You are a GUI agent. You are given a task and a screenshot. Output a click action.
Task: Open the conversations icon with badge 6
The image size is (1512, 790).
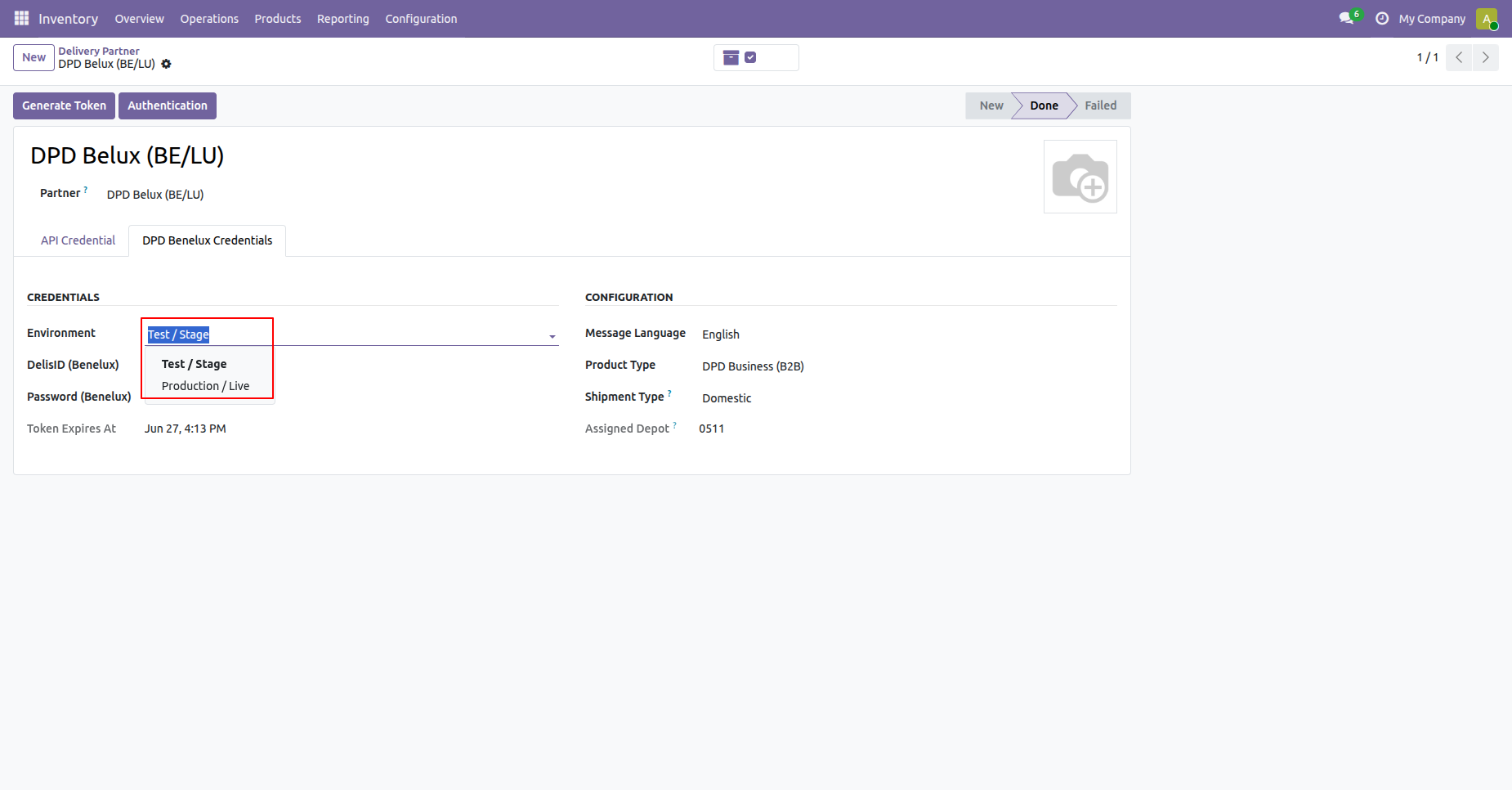[1349, 18]
